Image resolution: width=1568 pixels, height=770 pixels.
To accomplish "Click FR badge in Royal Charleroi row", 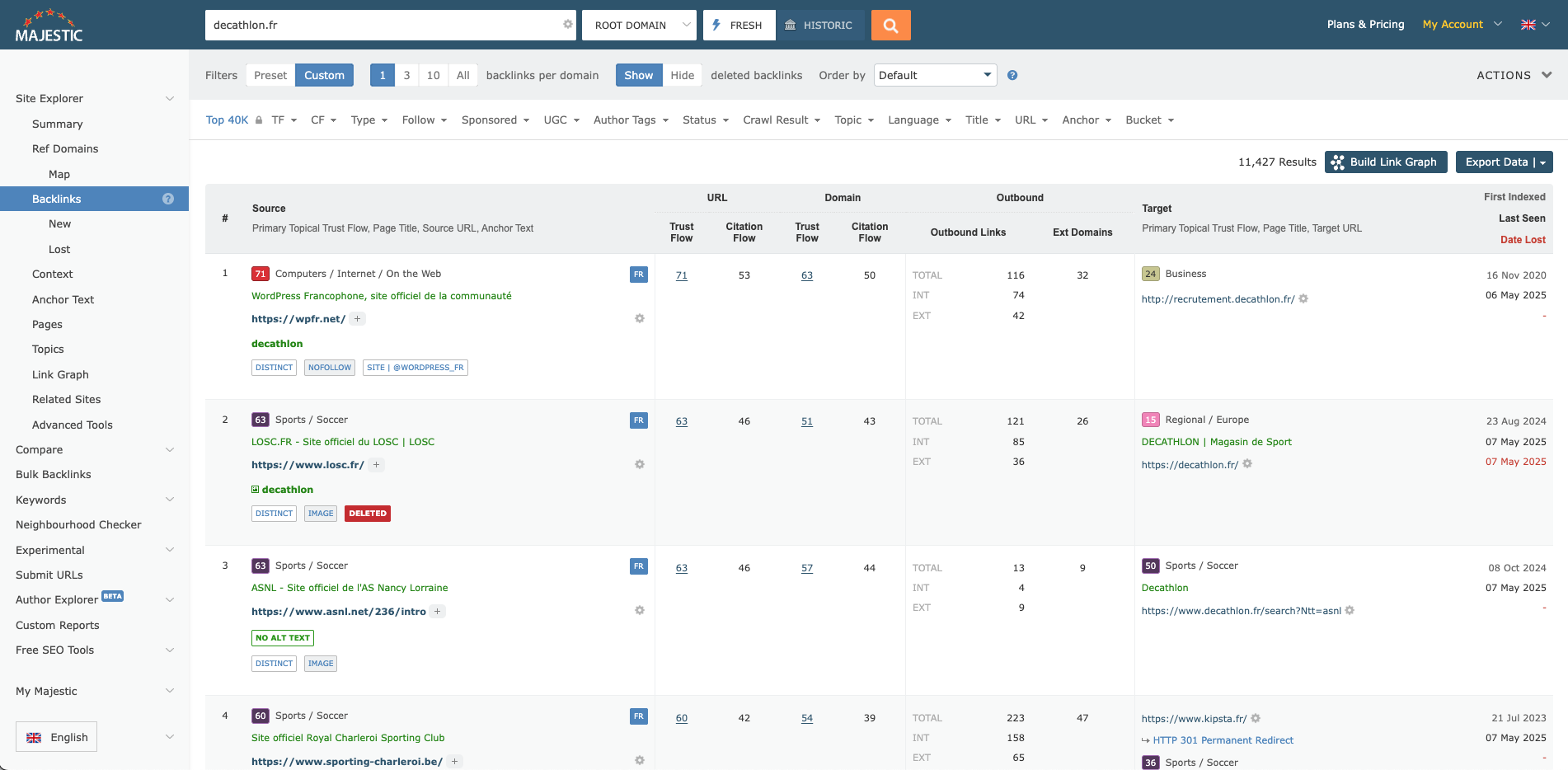I will pos(639,716).
